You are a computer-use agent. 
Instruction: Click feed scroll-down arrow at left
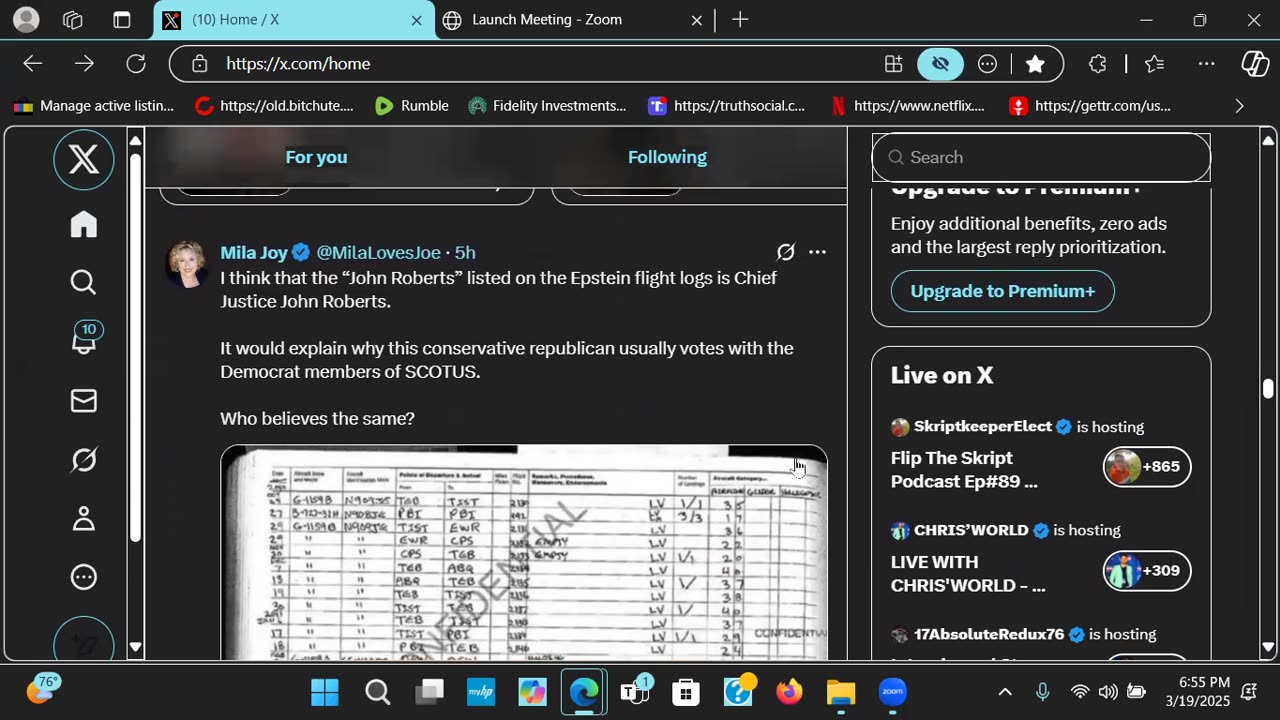coord(136,648)
